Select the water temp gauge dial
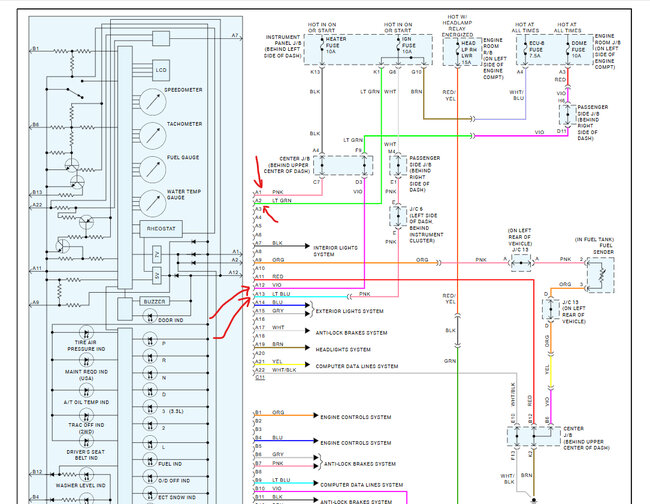Screen dimensions: 650x504 pyautogui.click(x=153, y=204)
